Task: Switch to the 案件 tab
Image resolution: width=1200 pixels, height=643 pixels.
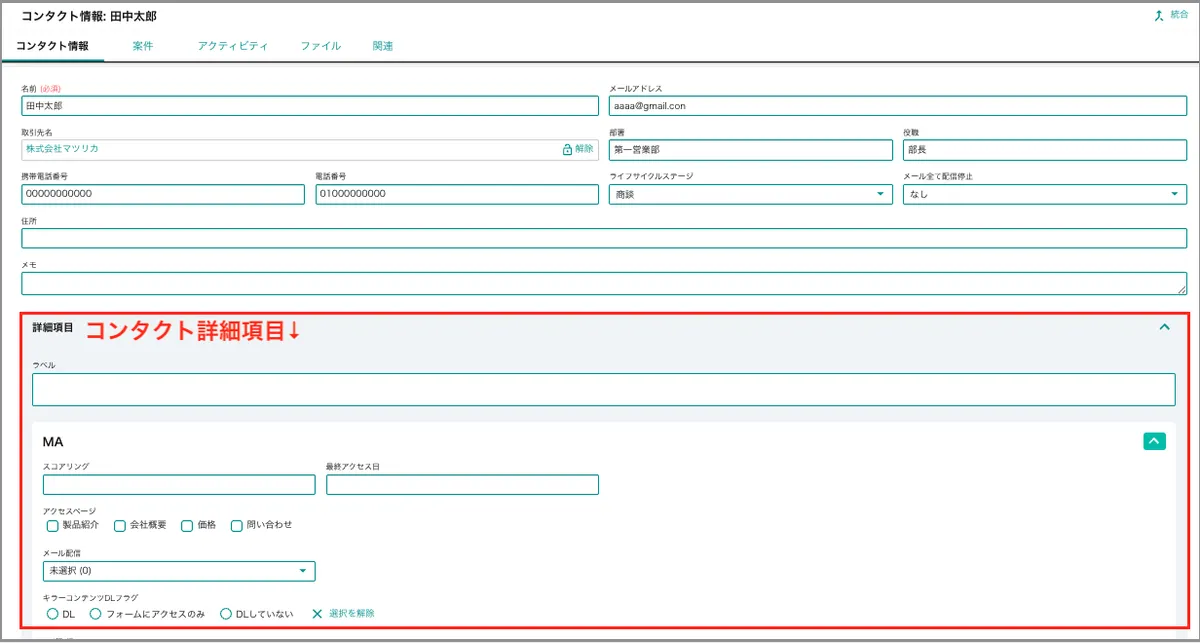Action: (143, 46)
